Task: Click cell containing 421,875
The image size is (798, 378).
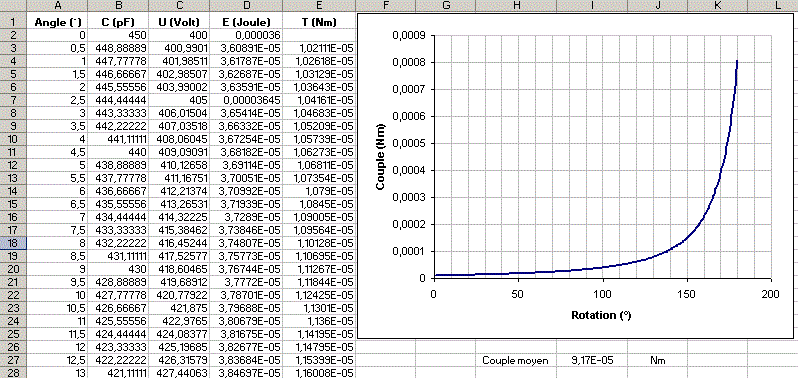Action: tap(178, 308)
